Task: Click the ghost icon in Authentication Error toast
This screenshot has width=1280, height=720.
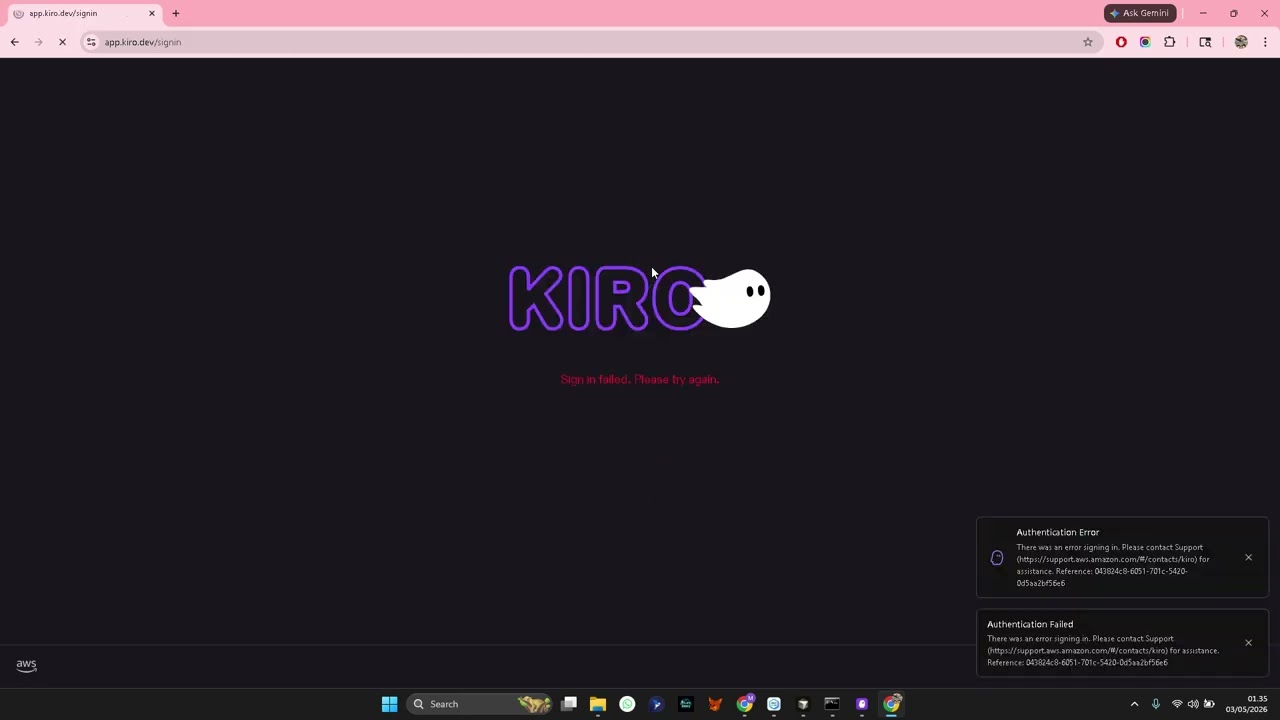Action: point(997,558)
